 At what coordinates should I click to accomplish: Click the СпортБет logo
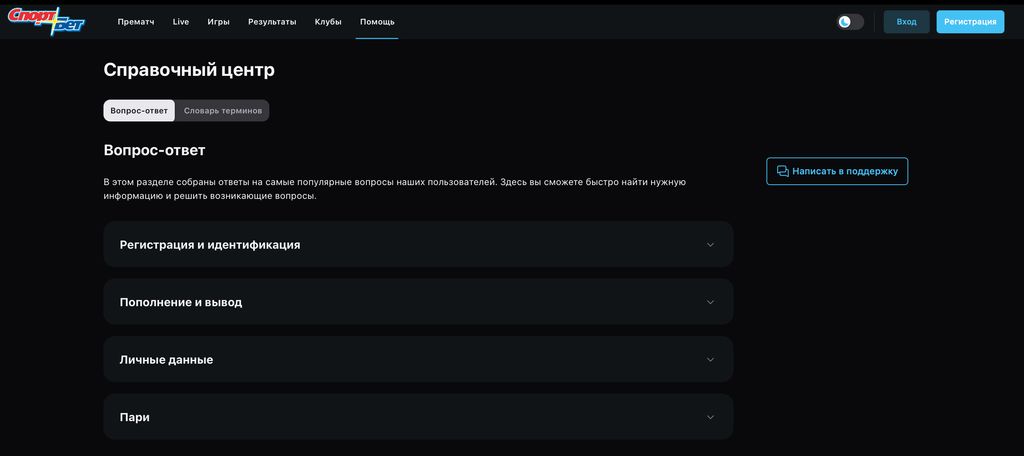tap(46, 21)
